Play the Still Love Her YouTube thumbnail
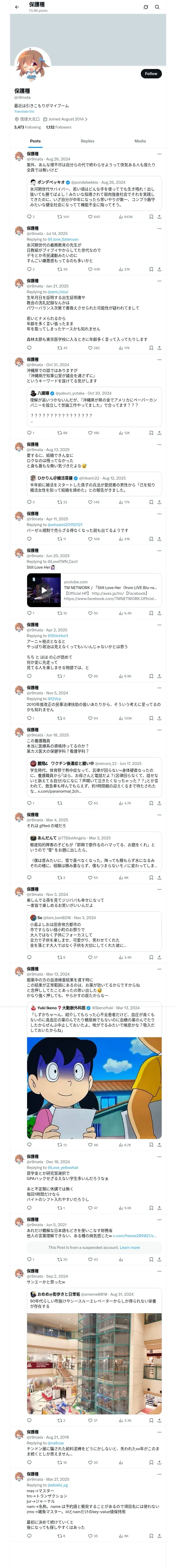This screenshot has width=176, height=1568. point(44,590)
